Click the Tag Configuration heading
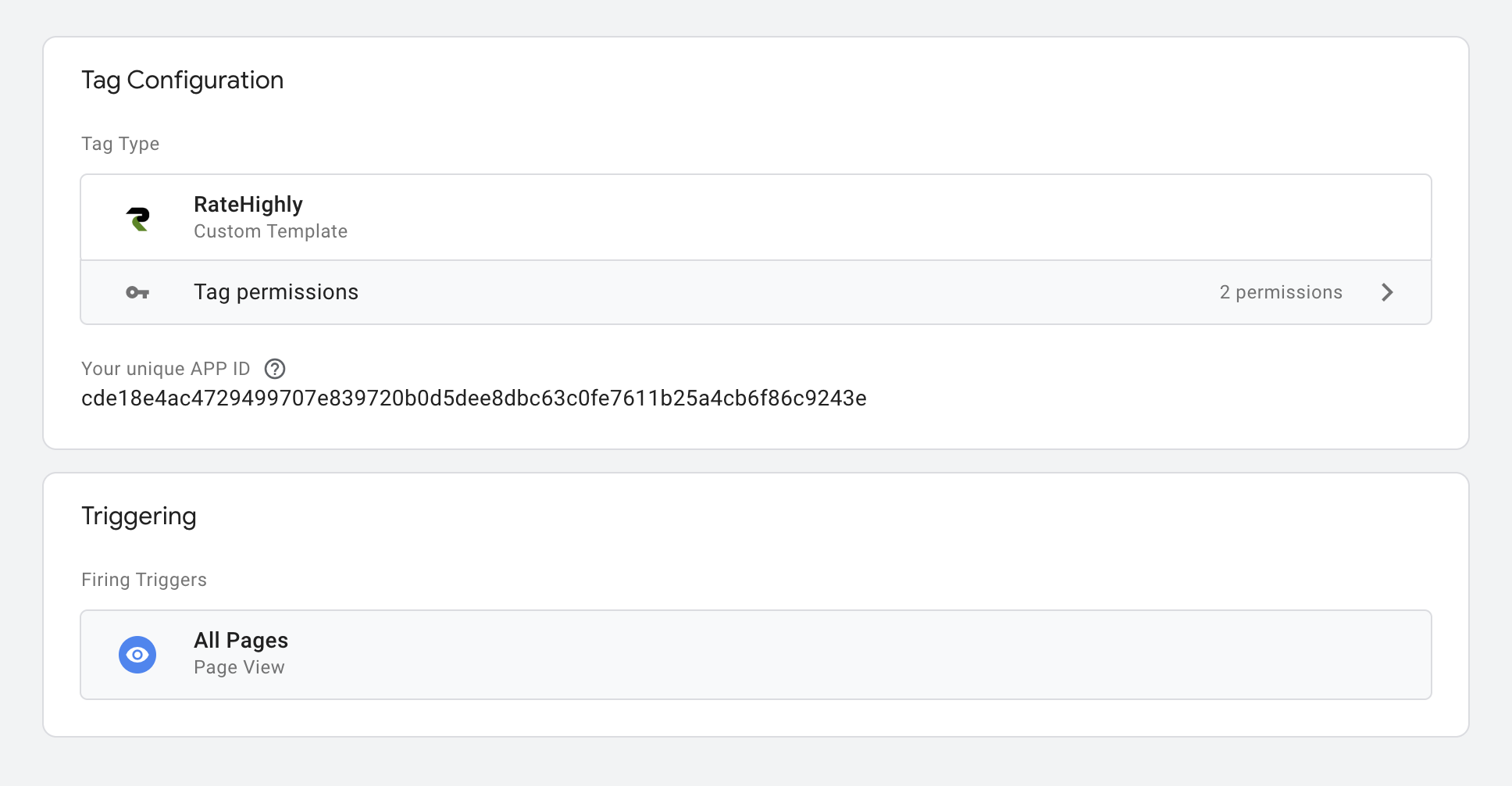 [x=182, y=79]
